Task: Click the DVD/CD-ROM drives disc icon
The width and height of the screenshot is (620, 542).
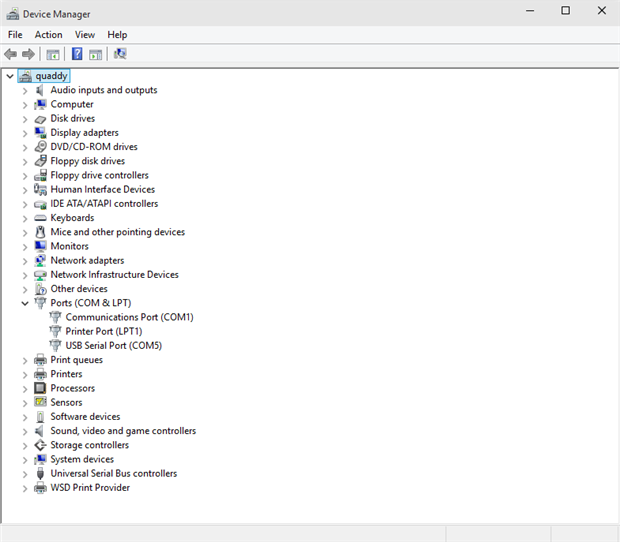Action: pos(40,147)
